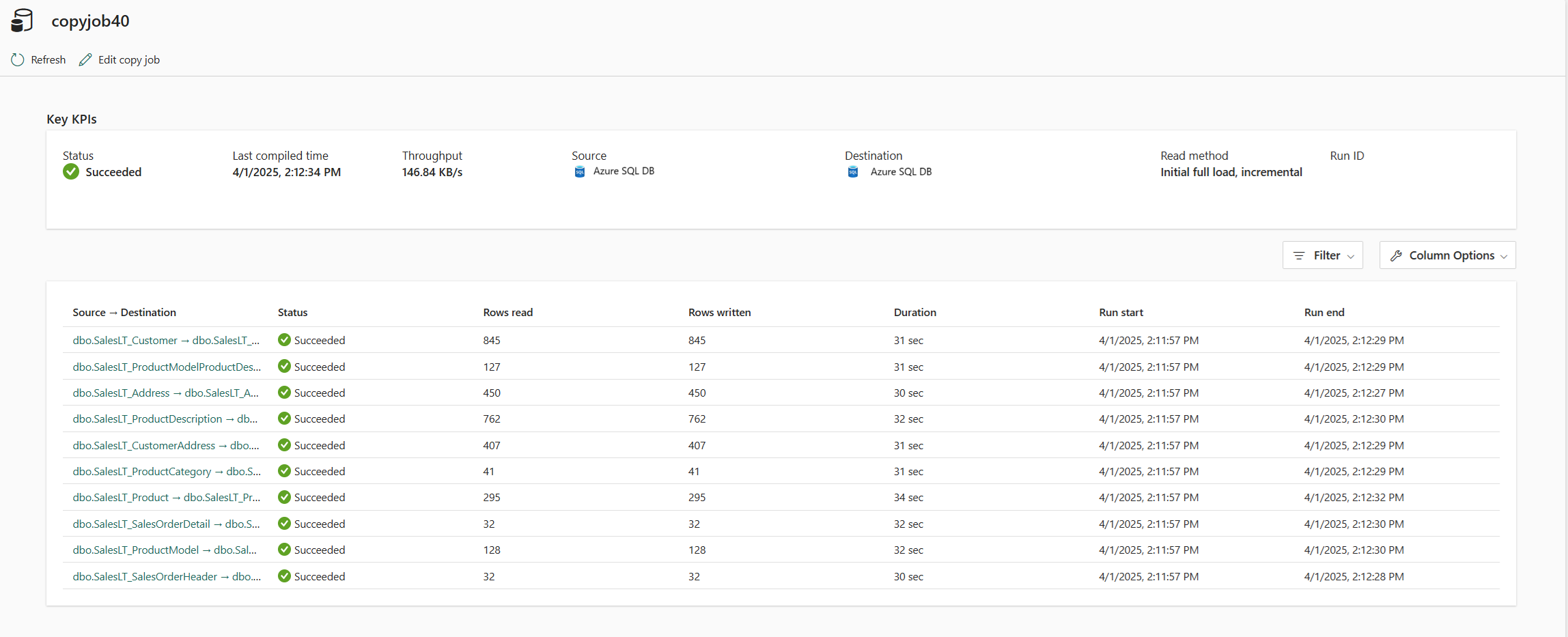The width and height of the screenshot is (1568, 637).
Task: Open the dbo.SalesLT_SalesOrderHeader copy activity link
Action: coord(166,576)
